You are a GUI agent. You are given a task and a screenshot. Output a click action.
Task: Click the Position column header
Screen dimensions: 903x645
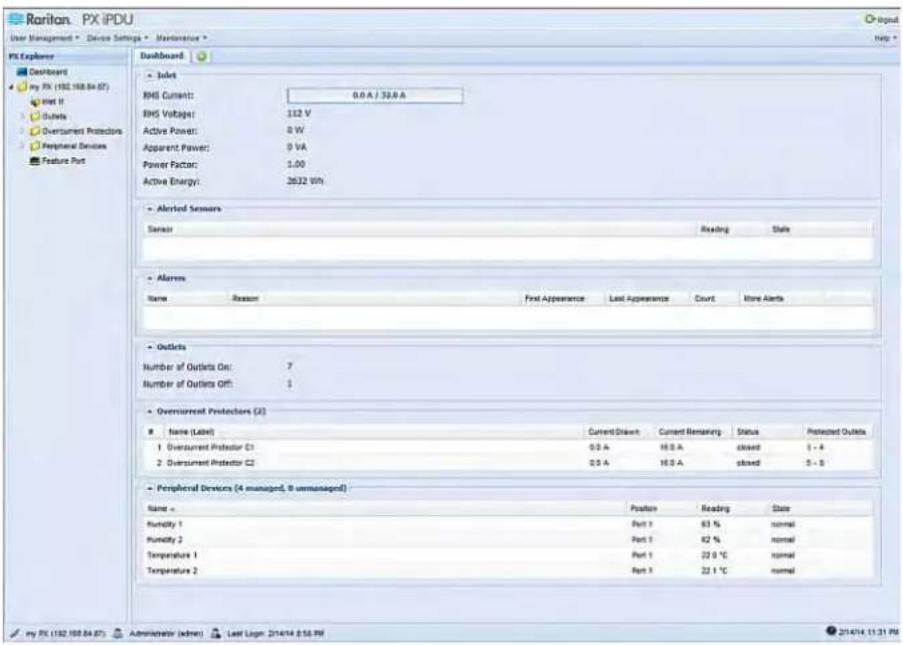[643, 509]
